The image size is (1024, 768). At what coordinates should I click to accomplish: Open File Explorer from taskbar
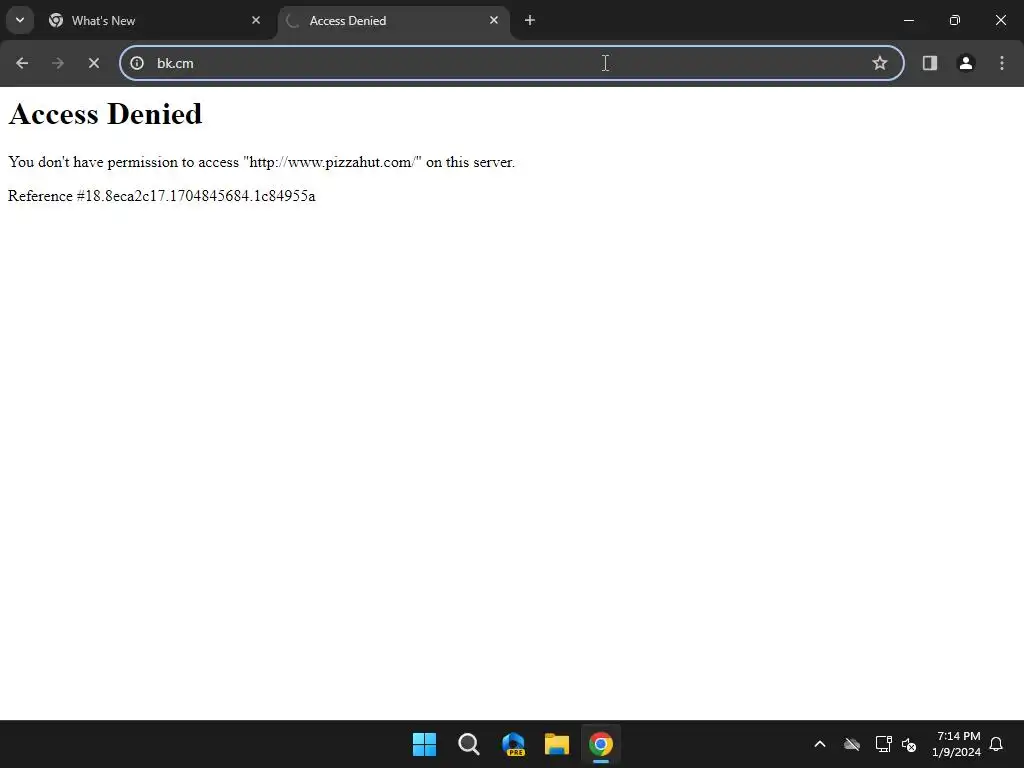[x=557, y=744]
